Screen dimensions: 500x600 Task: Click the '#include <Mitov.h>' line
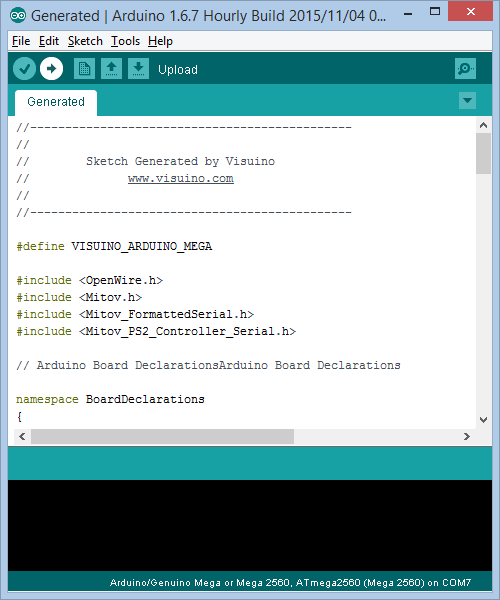click(79, 297)
